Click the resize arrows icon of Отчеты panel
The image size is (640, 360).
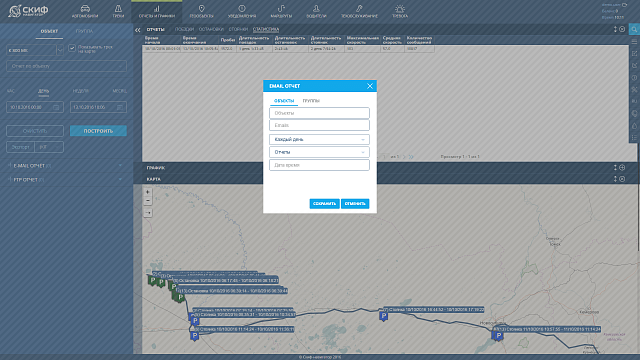tap(615, 29)
